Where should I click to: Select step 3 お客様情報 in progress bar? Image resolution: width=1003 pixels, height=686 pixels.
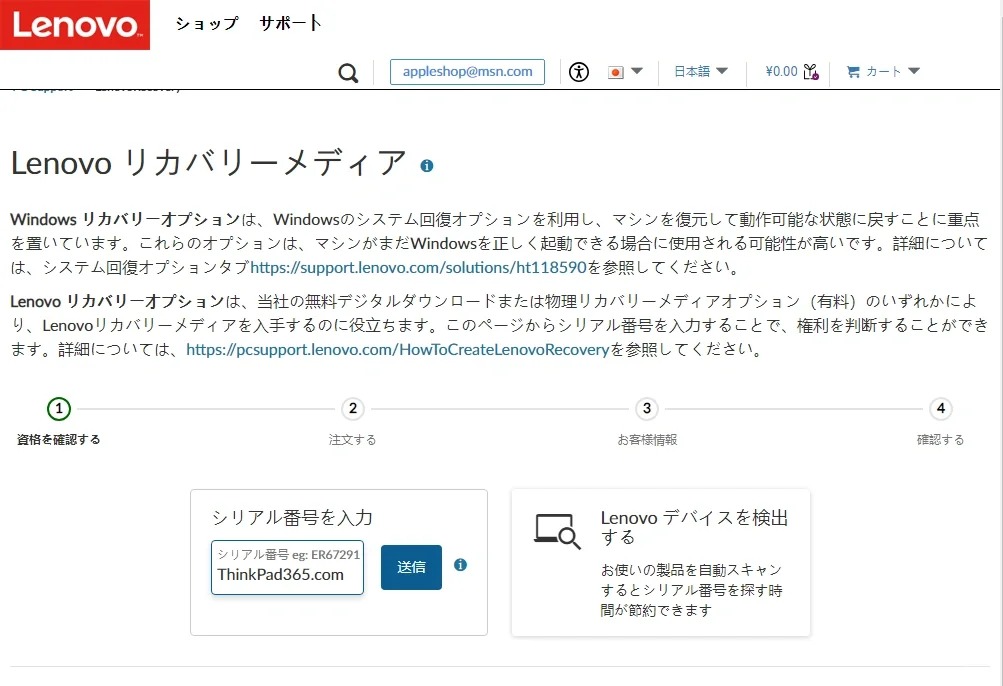point(647,409)
